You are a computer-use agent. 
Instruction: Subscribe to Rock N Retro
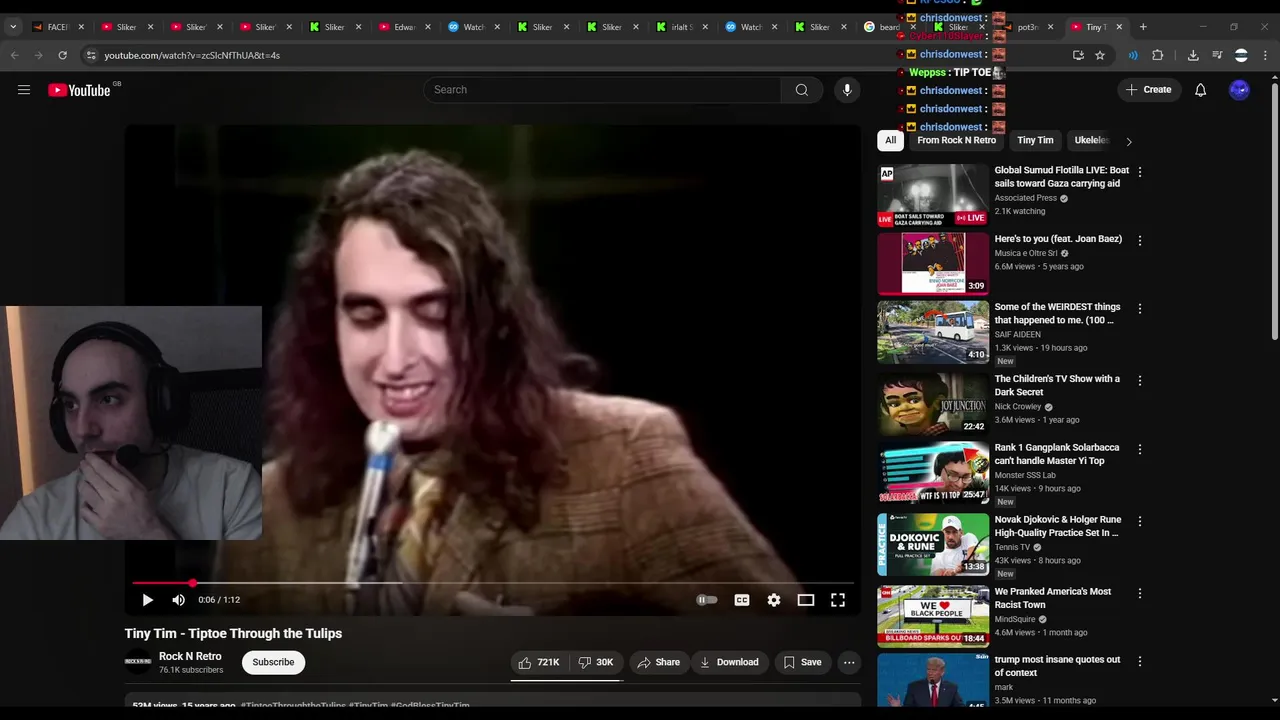pos(273,662)
